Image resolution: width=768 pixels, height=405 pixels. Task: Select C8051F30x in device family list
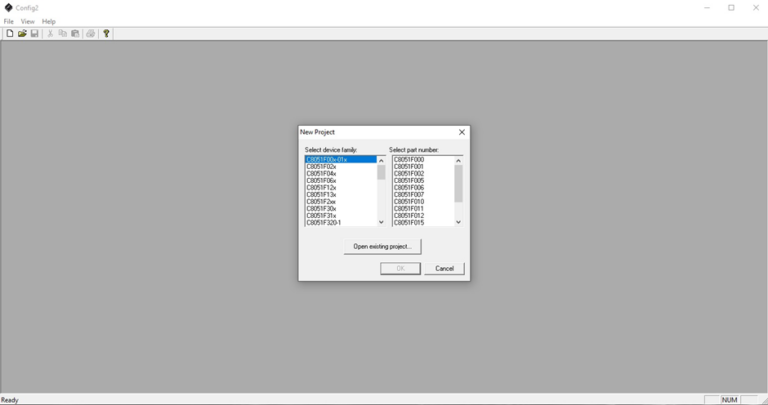(x=321, y=208)
